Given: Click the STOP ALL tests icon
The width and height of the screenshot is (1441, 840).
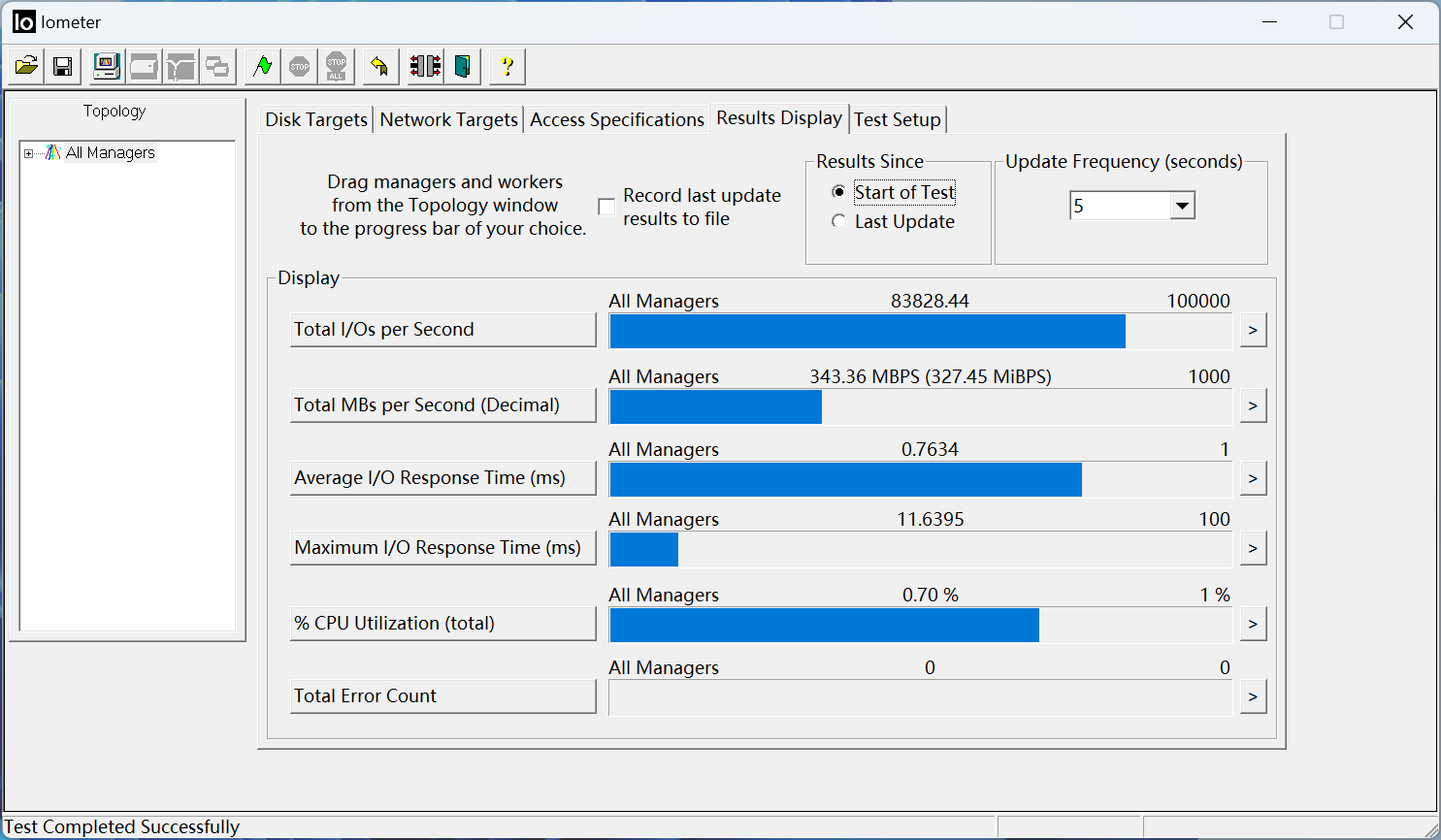Looking at the screenshot, I should 337,67.
